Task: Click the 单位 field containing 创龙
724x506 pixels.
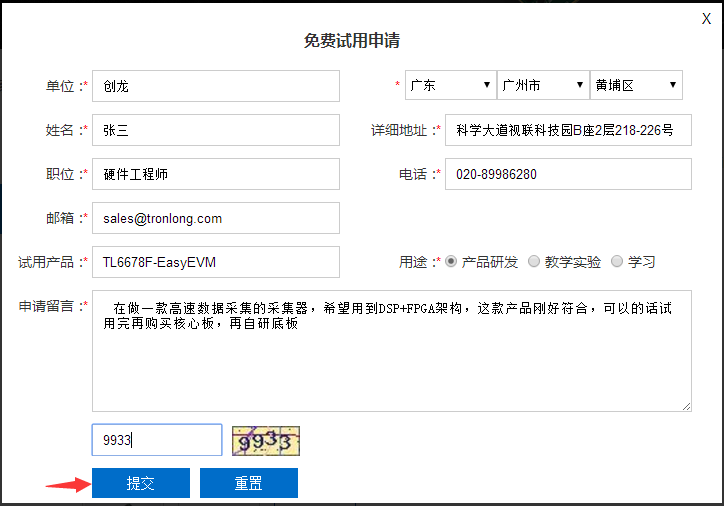Action: 216,87
